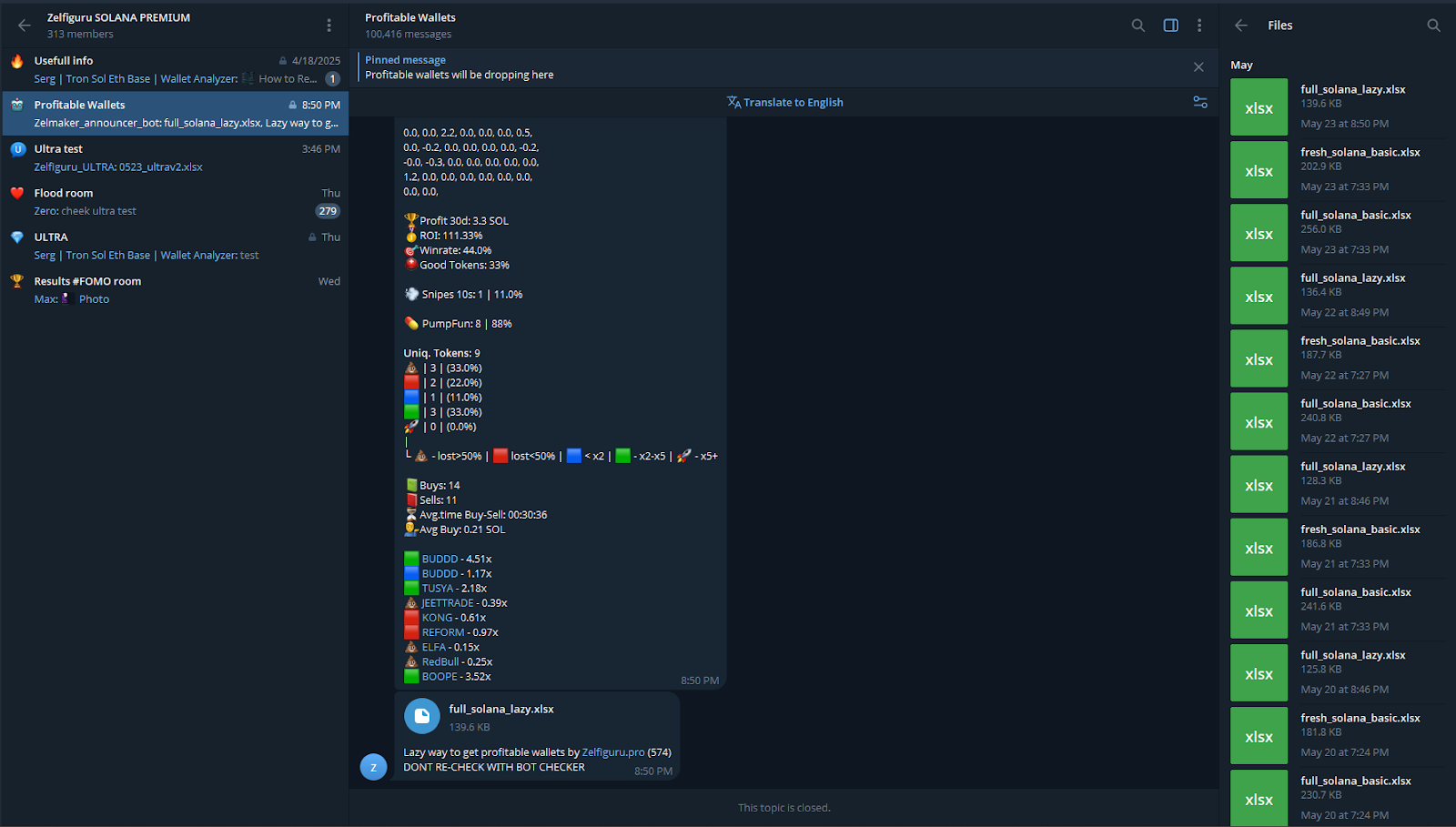Viewport: 1456px width, 827px height.
Task: Open the BOOPE token link
Action: [x=440, y=676]
